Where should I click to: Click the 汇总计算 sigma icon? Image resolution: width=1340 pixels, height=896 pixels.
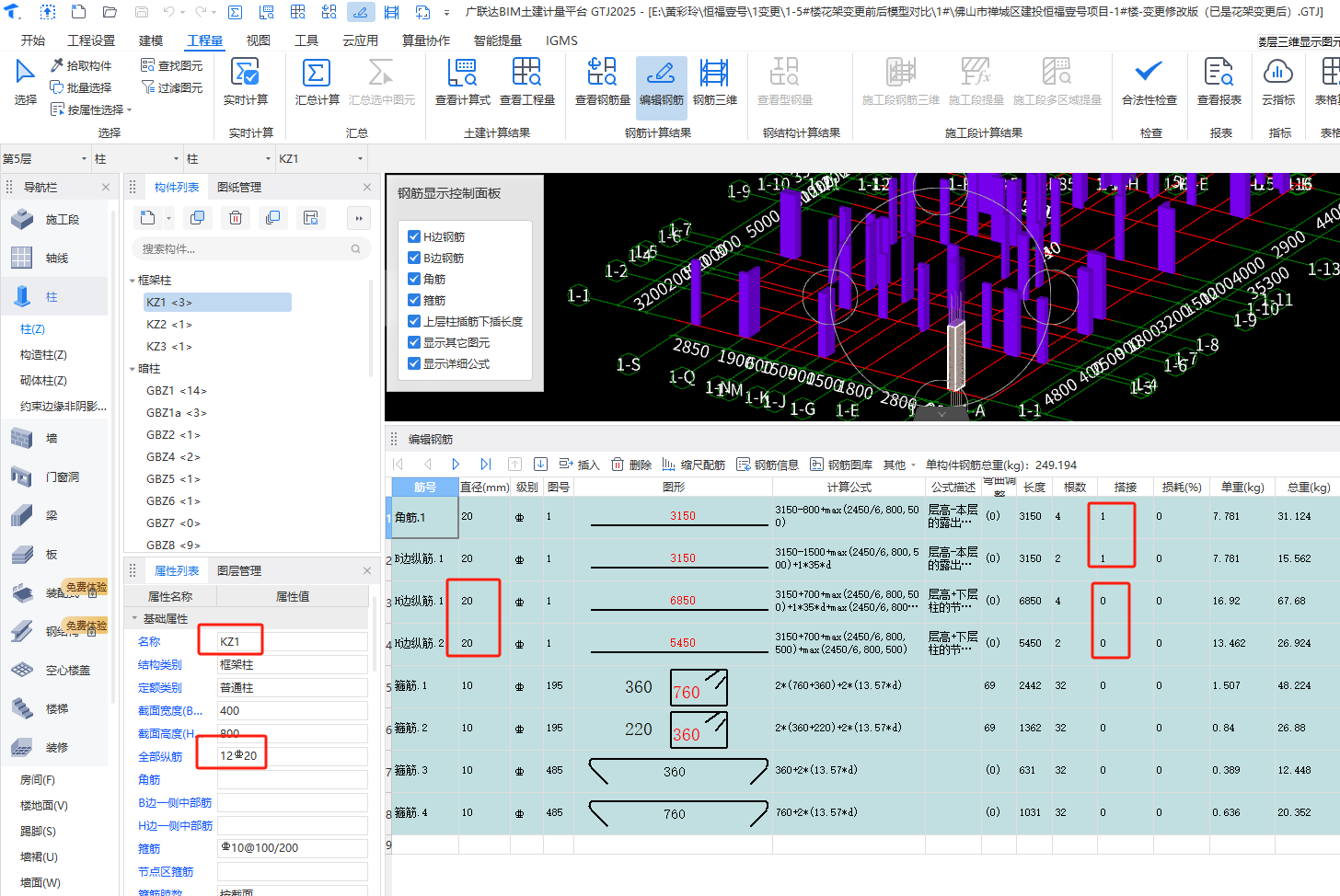point(317,74)
